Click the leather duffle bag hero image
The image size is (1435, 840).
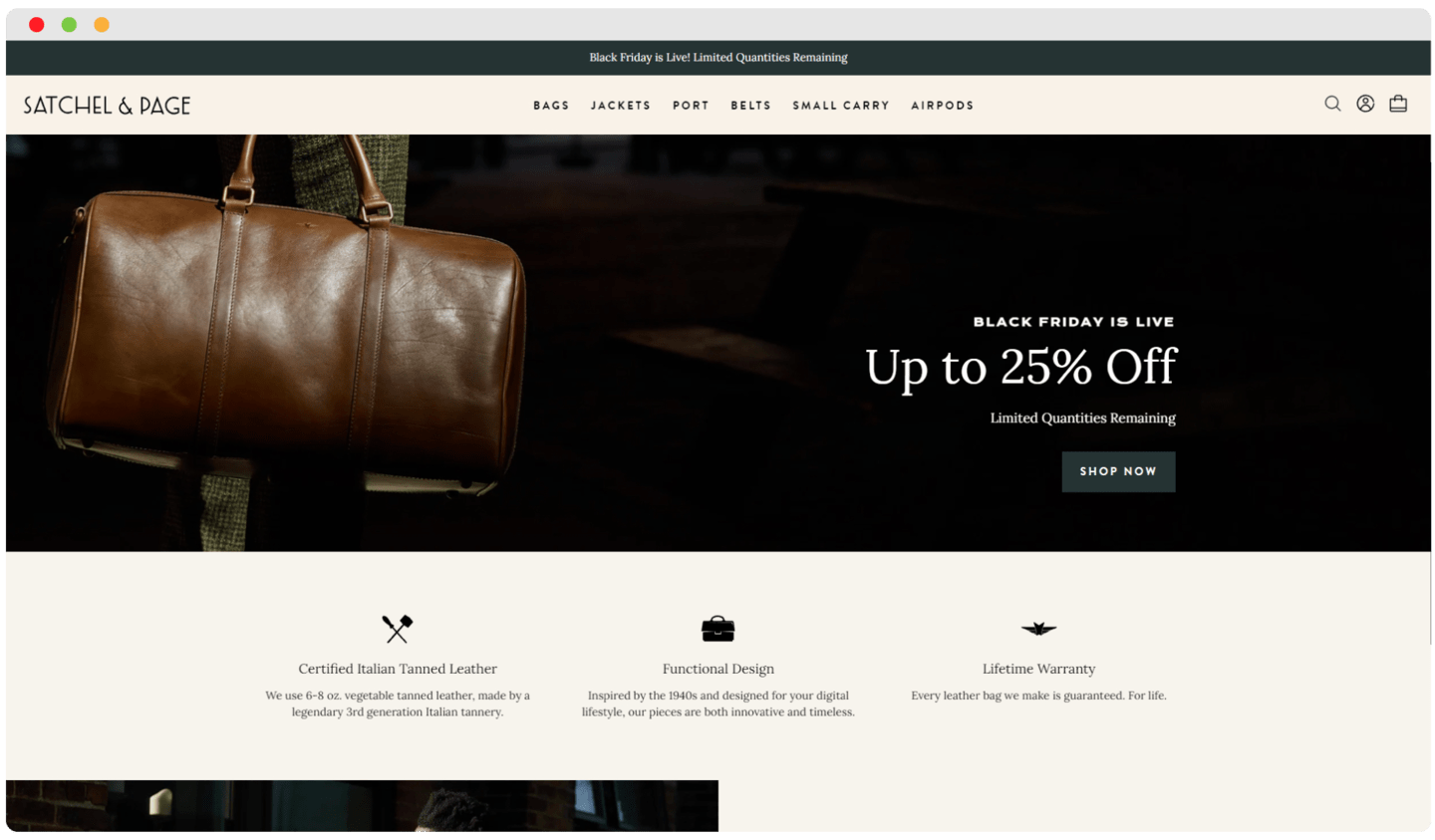coord(285,319)
